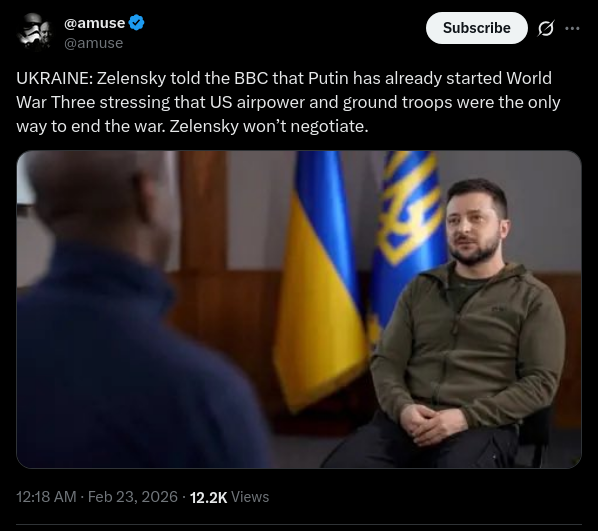
Task: Click the Views label
Action: [250, 497]
